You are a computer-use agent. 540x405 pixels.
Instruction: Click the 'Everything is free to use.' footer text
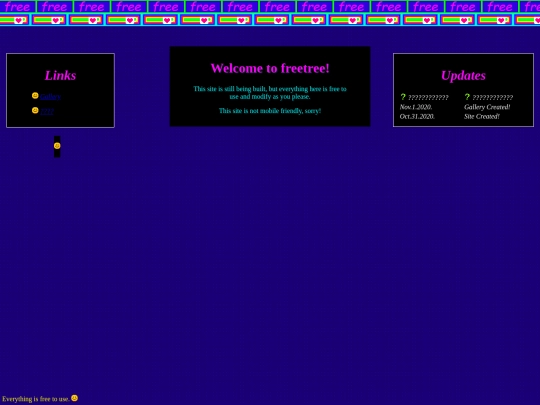pyautogui.click(x=36, y=399)
